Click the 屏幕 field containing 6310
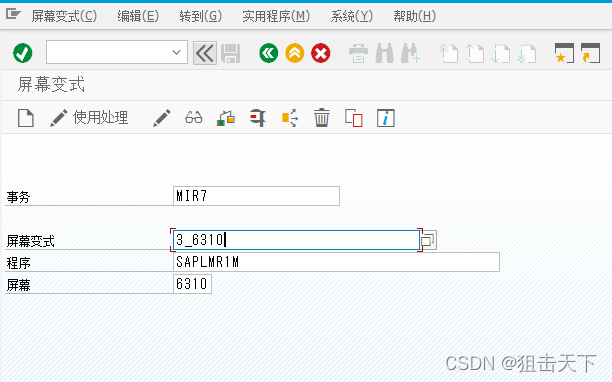The width and height of the screenshot is (612, 382). pyautogui.click(x=192, y=284)
